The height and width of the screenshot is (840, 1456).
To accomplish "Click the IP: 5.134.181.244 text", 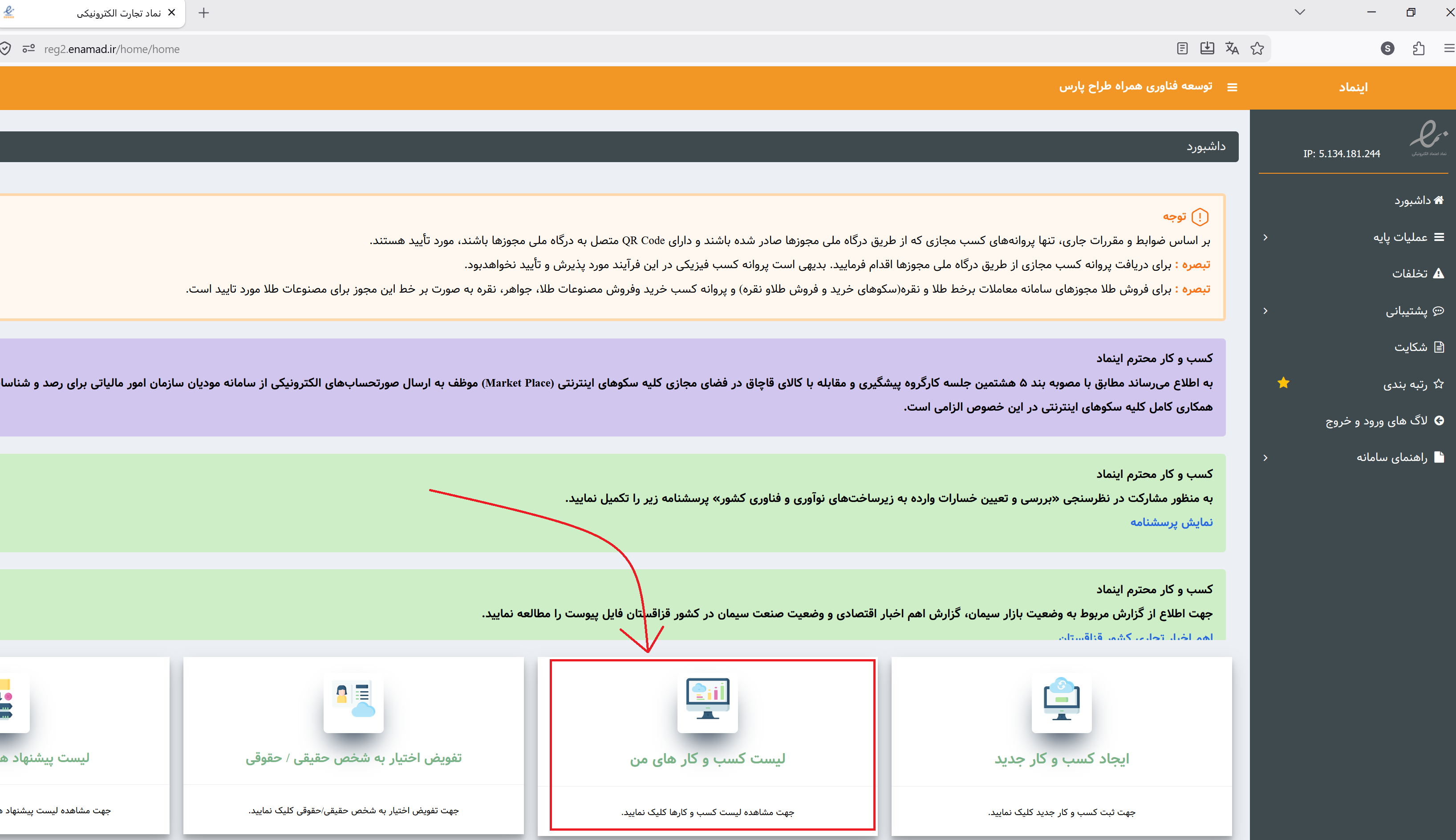I will [1341, 154].
